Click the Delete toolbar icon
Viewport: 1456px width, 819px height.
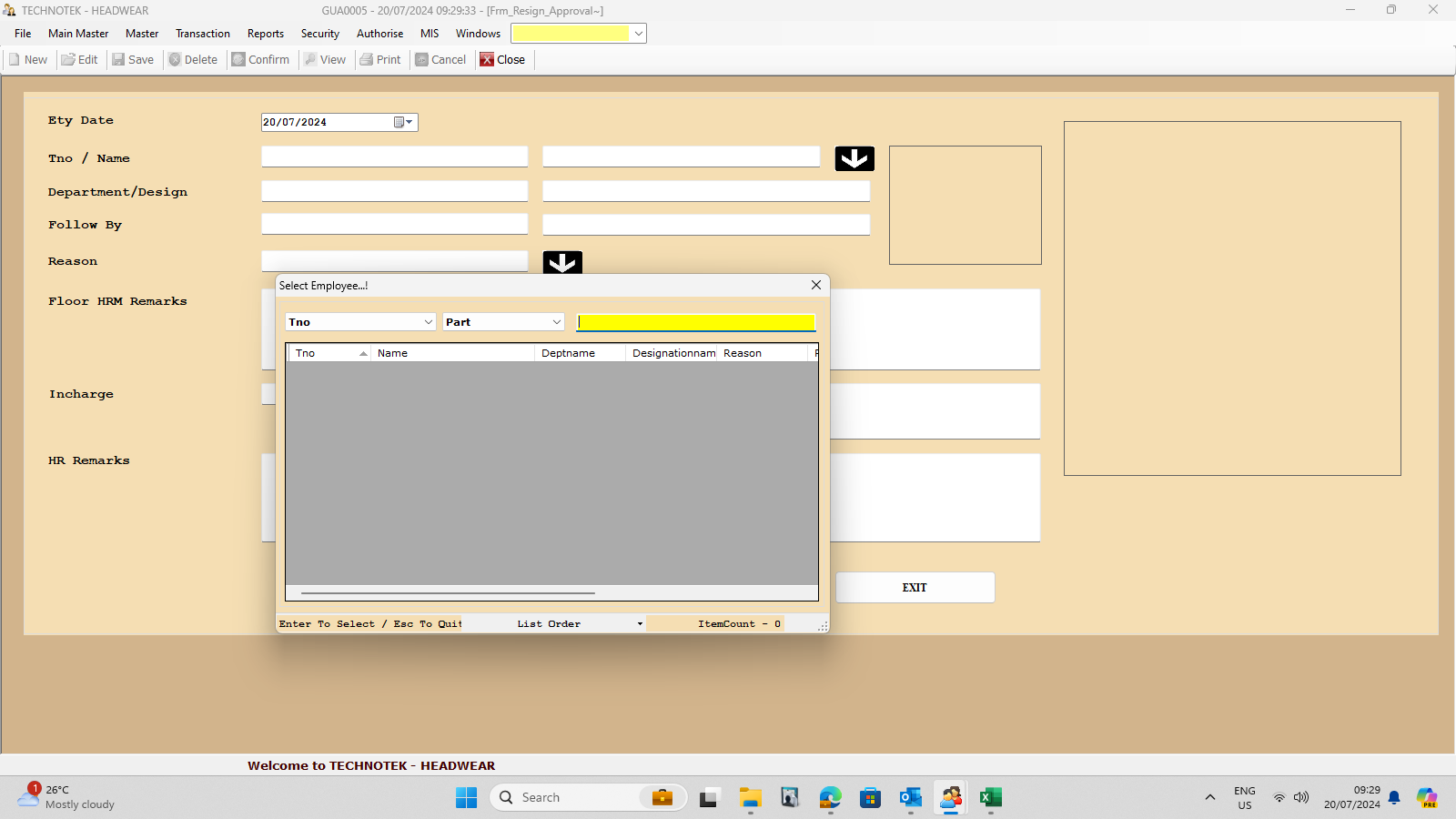pos(175,60)
